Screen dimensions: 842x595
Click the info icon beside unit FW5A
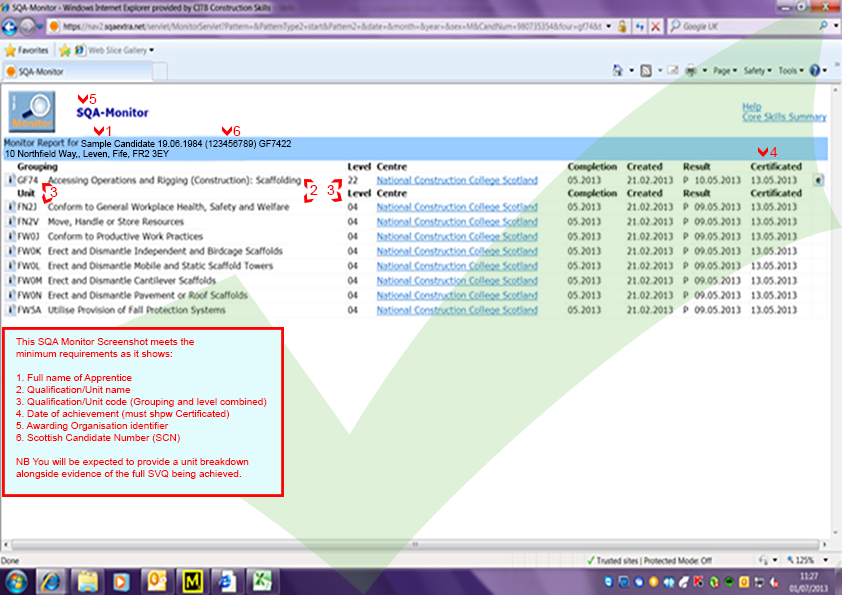(10, 311)
